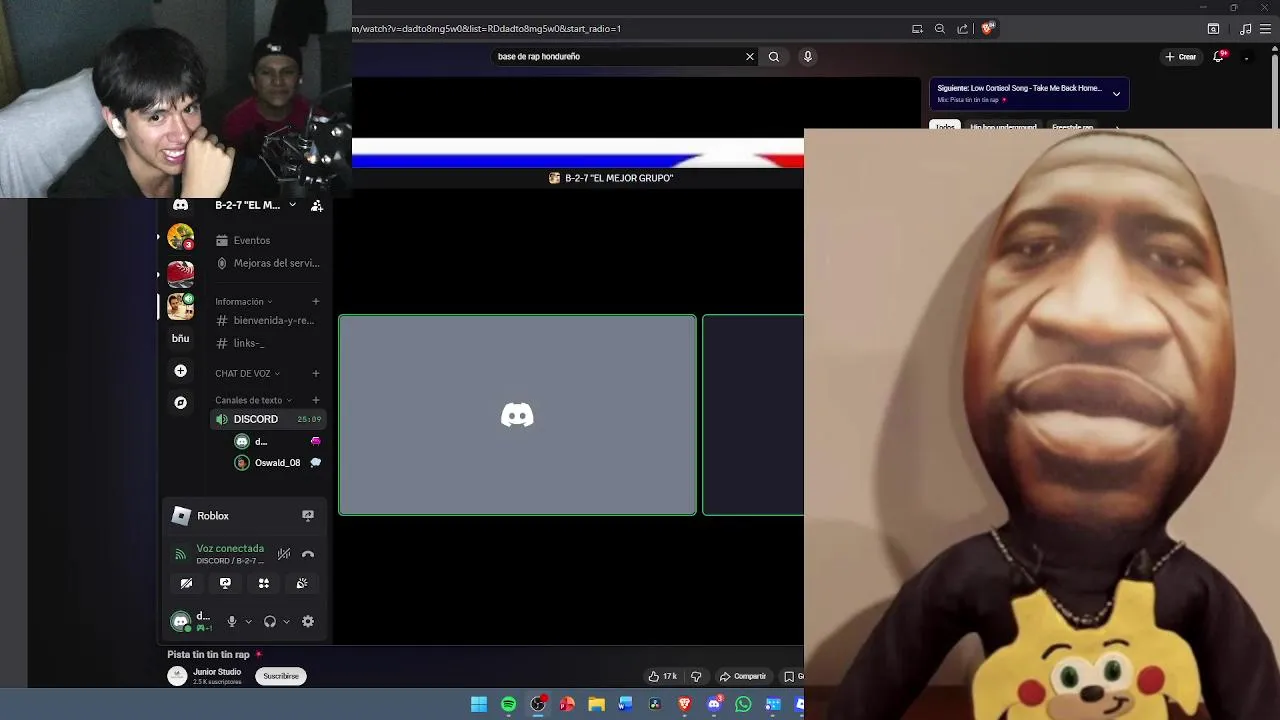Open the Windows Start menu
Image resolution: width=1280 pixels, height=720 pixels.
tap(479, 705)
